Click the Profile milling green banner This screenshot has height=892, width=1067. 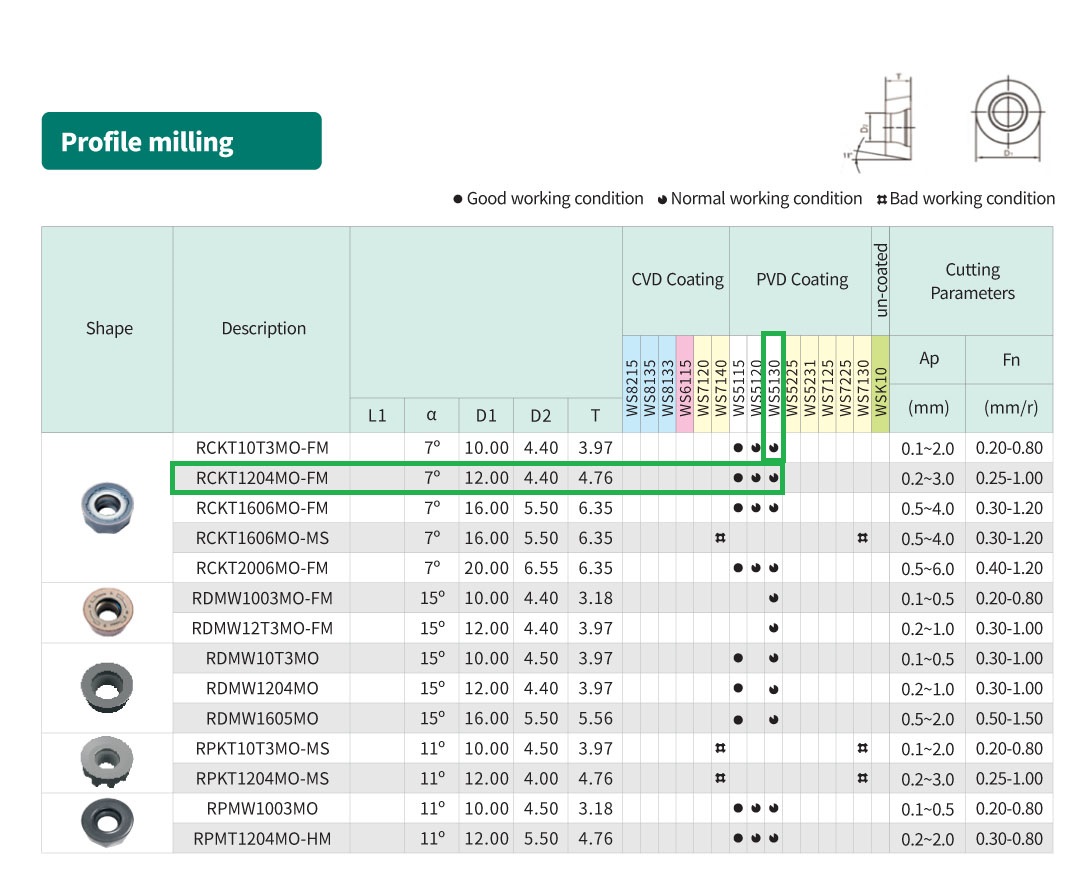tap(181, 141)
